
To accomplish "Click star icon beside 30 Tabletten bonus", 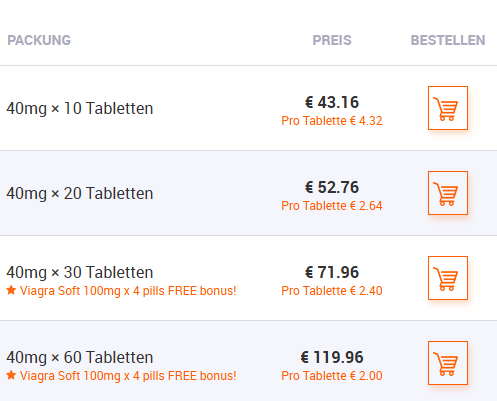I will [11, 290].
